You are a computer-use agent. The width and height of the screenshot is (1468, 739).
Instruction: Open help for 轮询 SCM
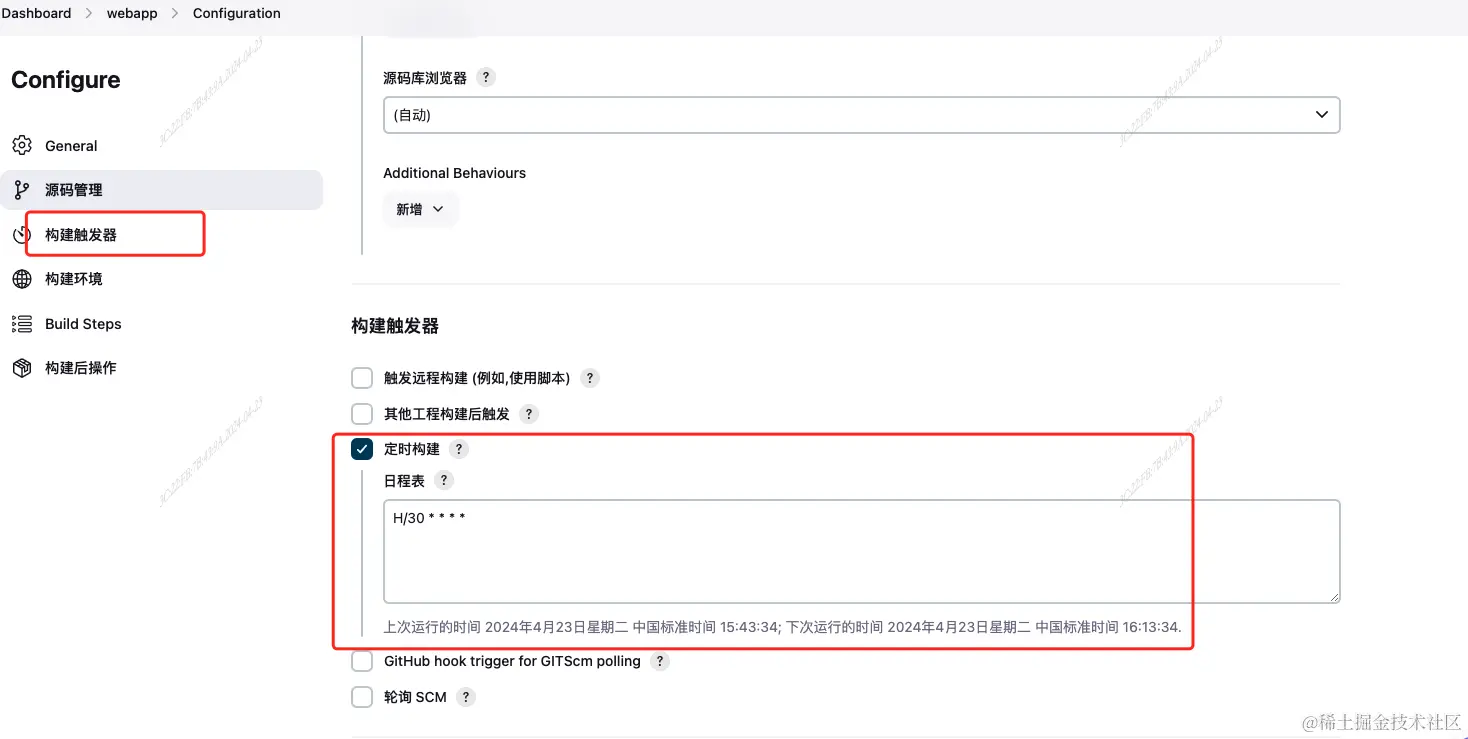466,697
